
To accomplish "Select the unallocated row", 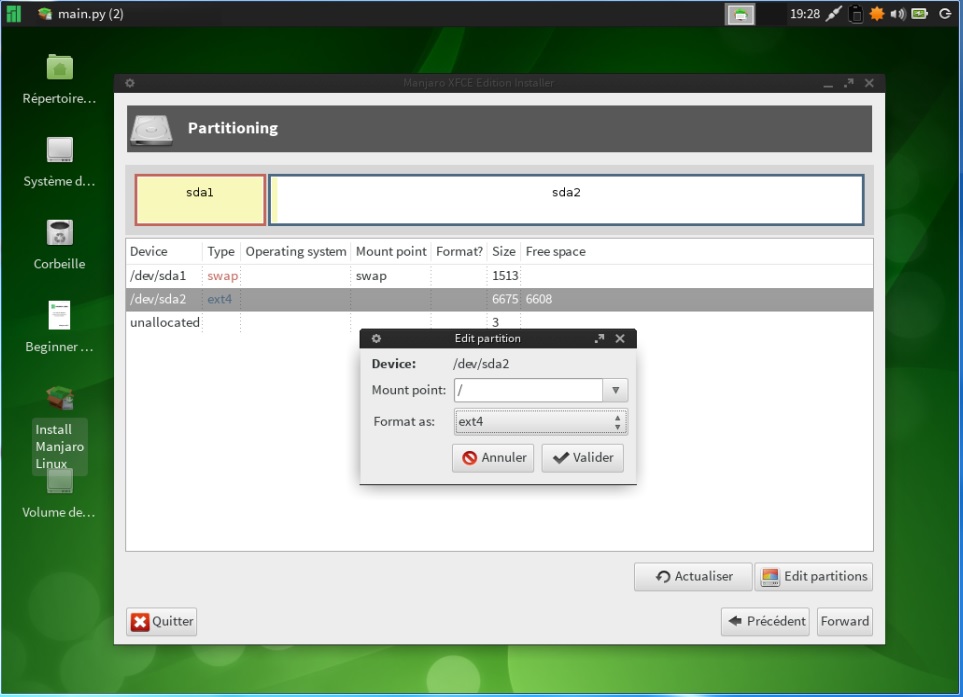I will pyautogui.click(x=499, y=322).
